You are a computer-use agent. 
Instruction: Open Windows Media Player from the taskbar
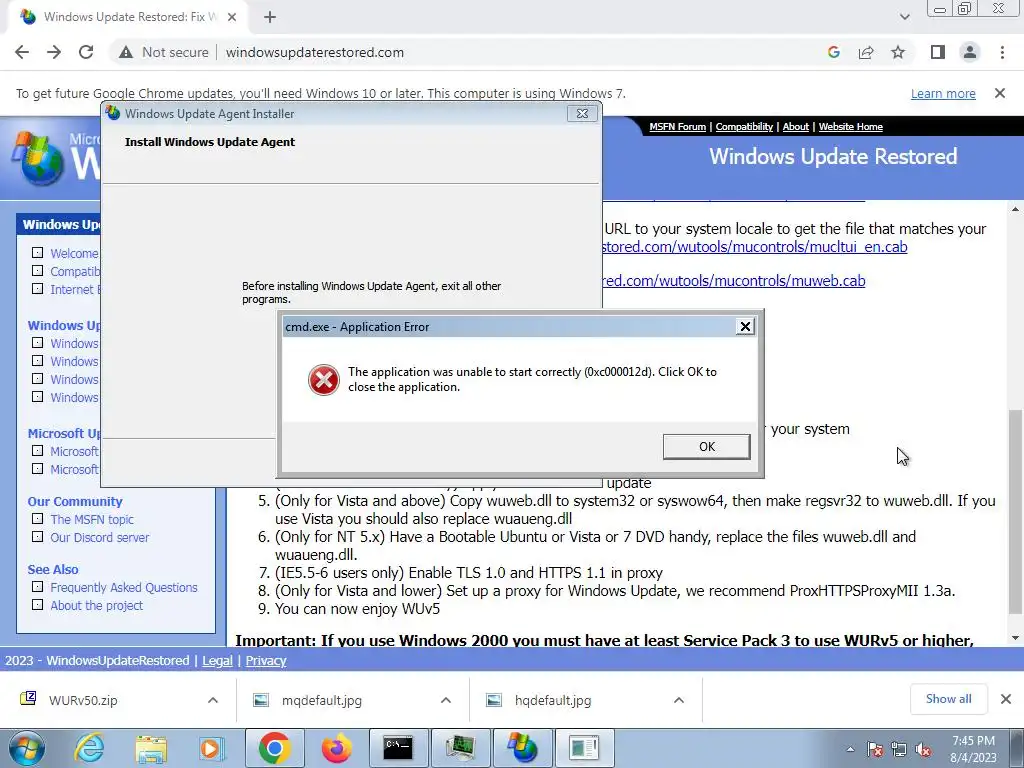[x=212, y=748]
